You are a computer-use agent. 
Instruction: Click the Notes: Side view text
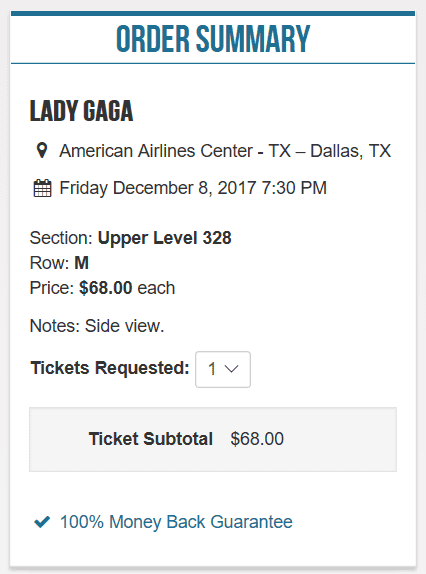[x=97, y=325]
